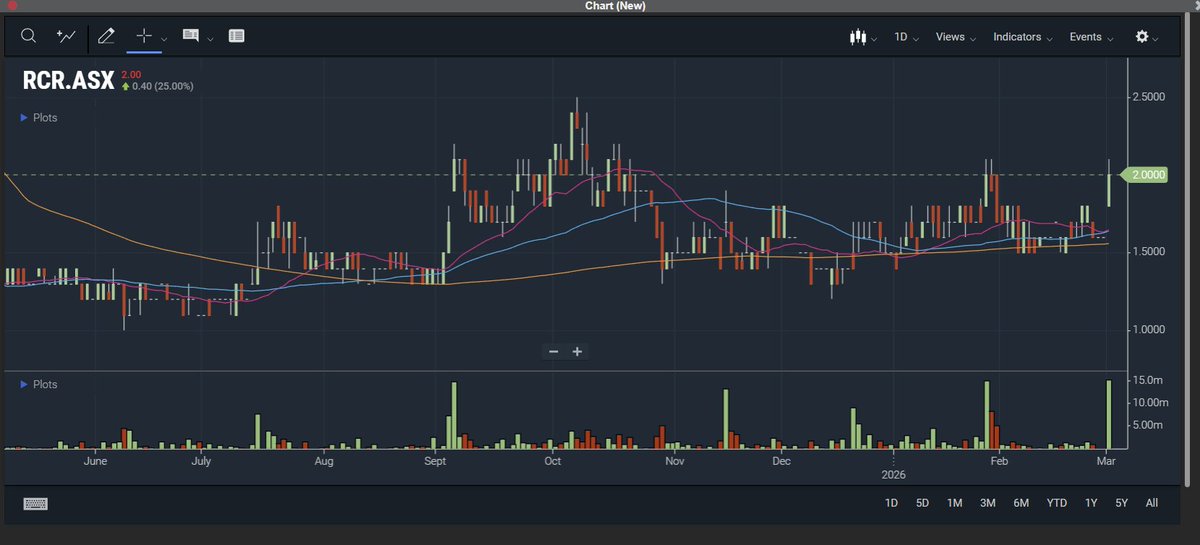Expand the candlestick chart type dropdown arrow
Viewport: 1200px width, 545px height.
875,40
